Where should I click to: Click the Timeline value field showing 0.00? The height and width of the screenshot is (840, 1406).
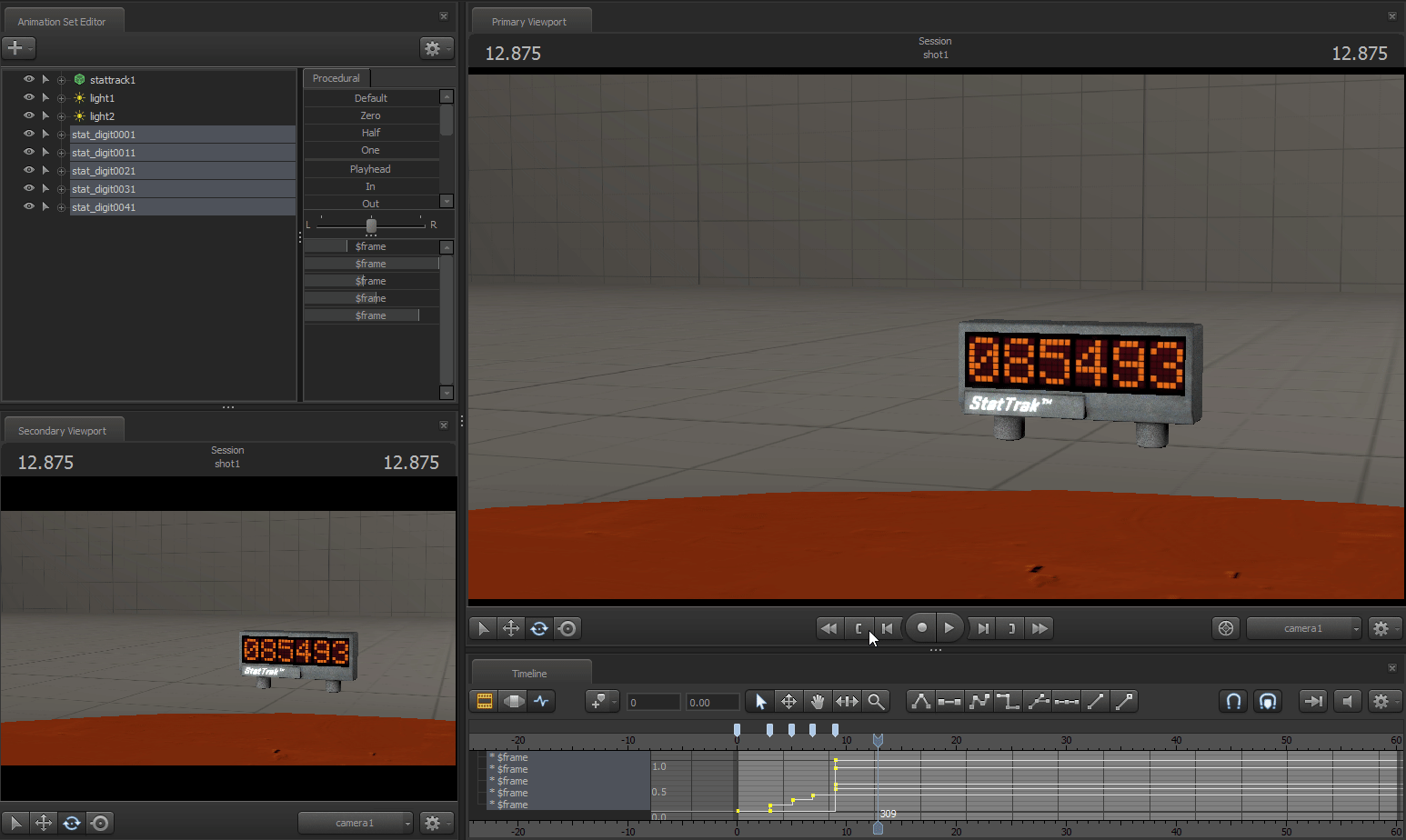[x=712, y=702]
